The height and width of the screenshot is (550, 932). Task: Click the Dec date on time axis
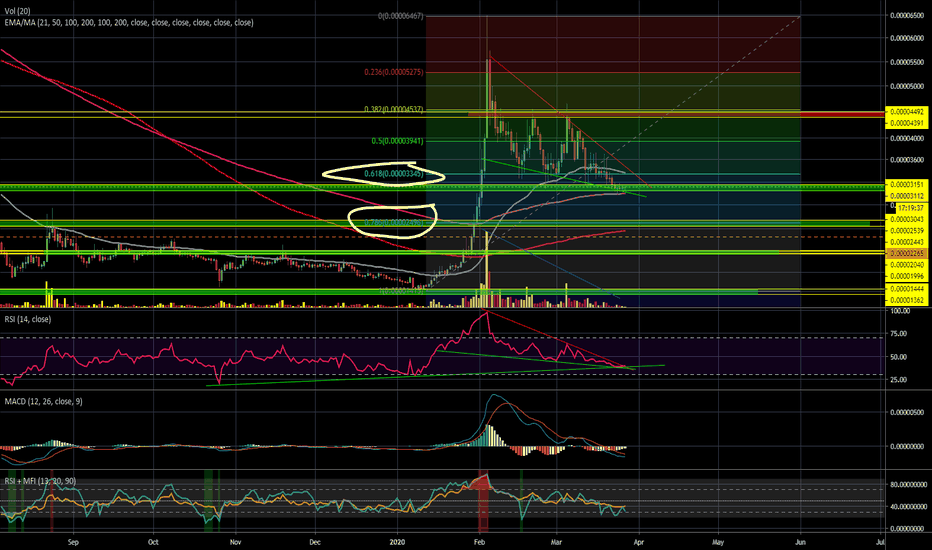[x=315, y=542]
